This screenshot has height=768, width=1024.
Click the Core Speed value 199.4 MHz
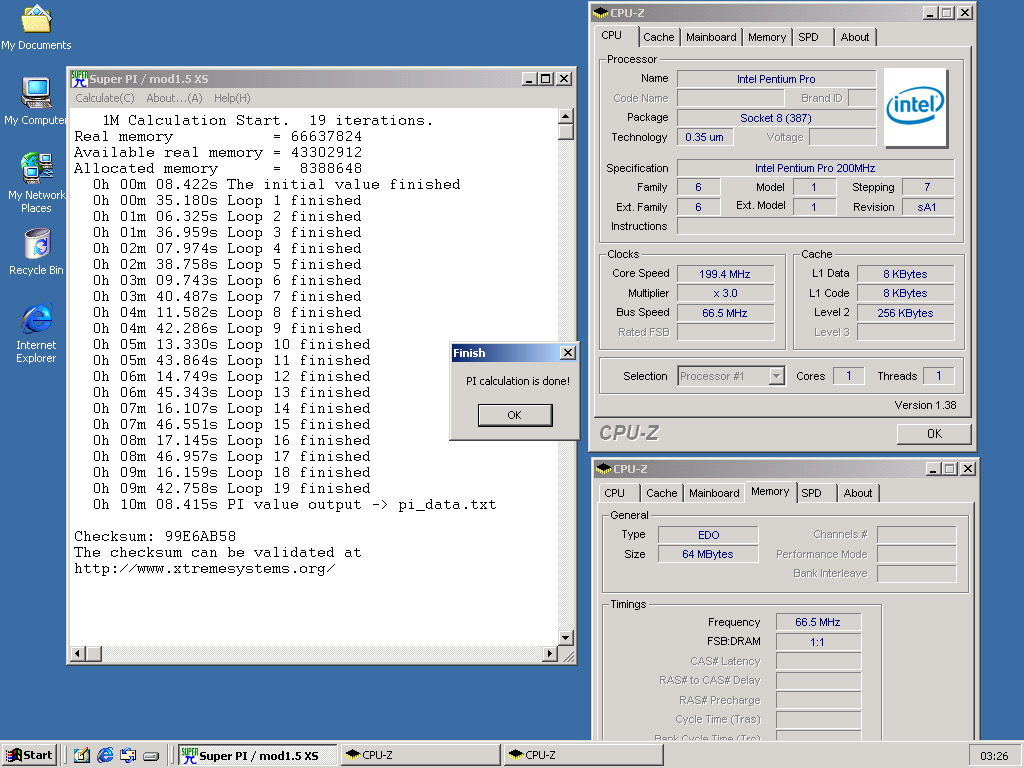[x=725, y=274]
